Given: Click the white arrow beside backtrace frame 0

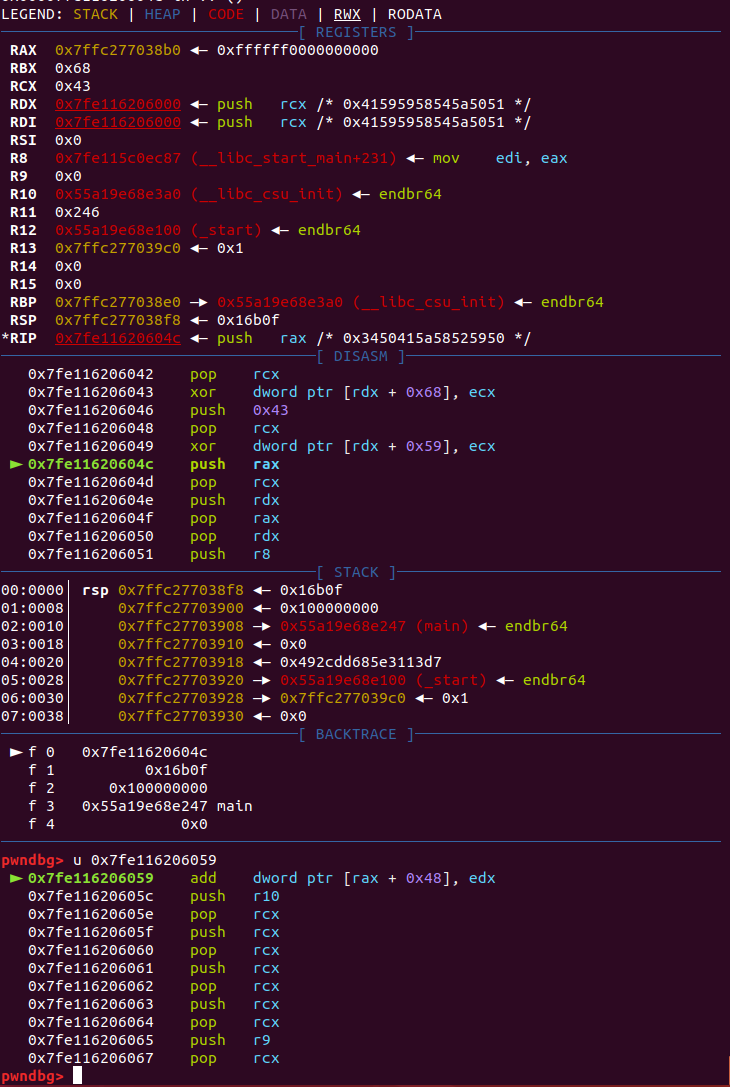Looking at the screenshot, I should pos(15,752).
